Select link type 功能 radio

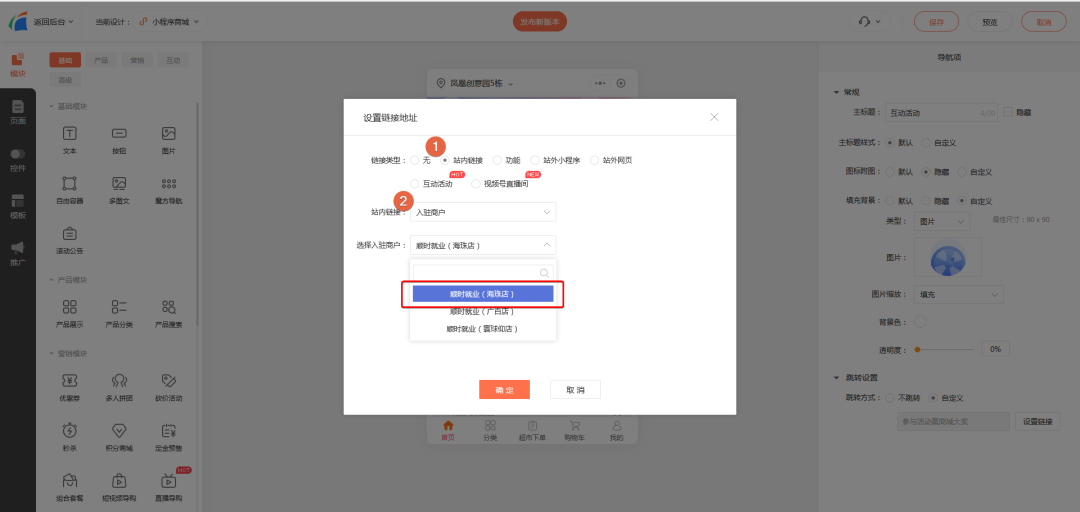(x=497, y=160)
